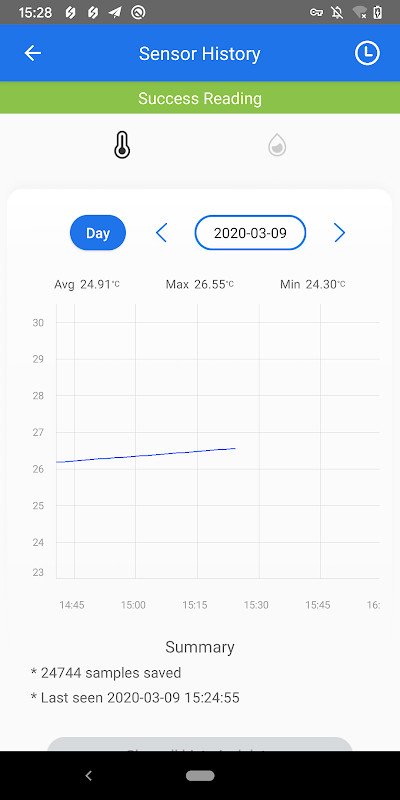Viewport: 400px width, 800px height.
Task: Go to the previous date chevron
Action: tap(161, 233)
